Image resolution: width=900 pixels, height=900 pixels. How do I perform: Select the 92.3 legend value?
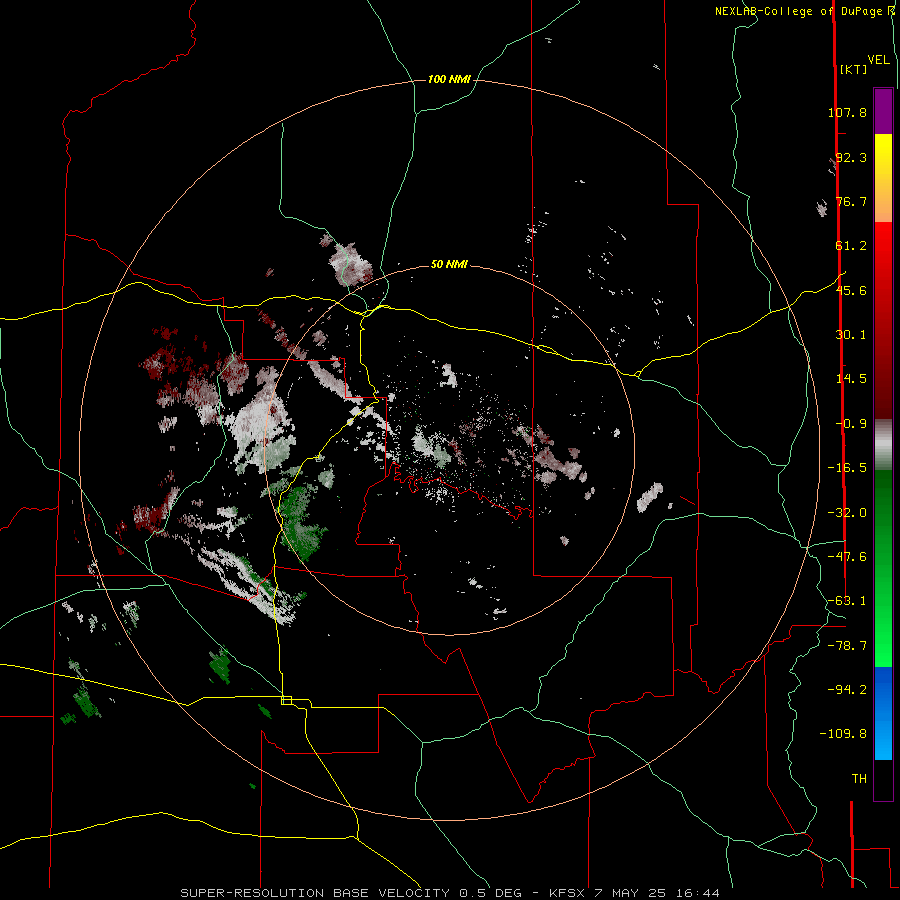(851, 157)
